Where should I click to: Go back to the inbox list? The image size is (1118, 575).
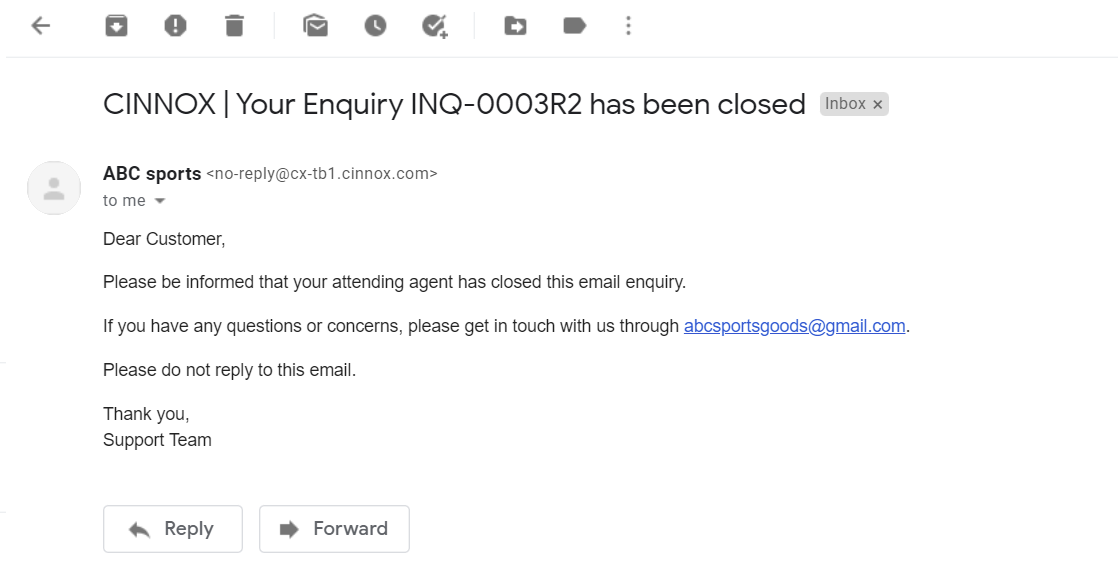[41, 26]
